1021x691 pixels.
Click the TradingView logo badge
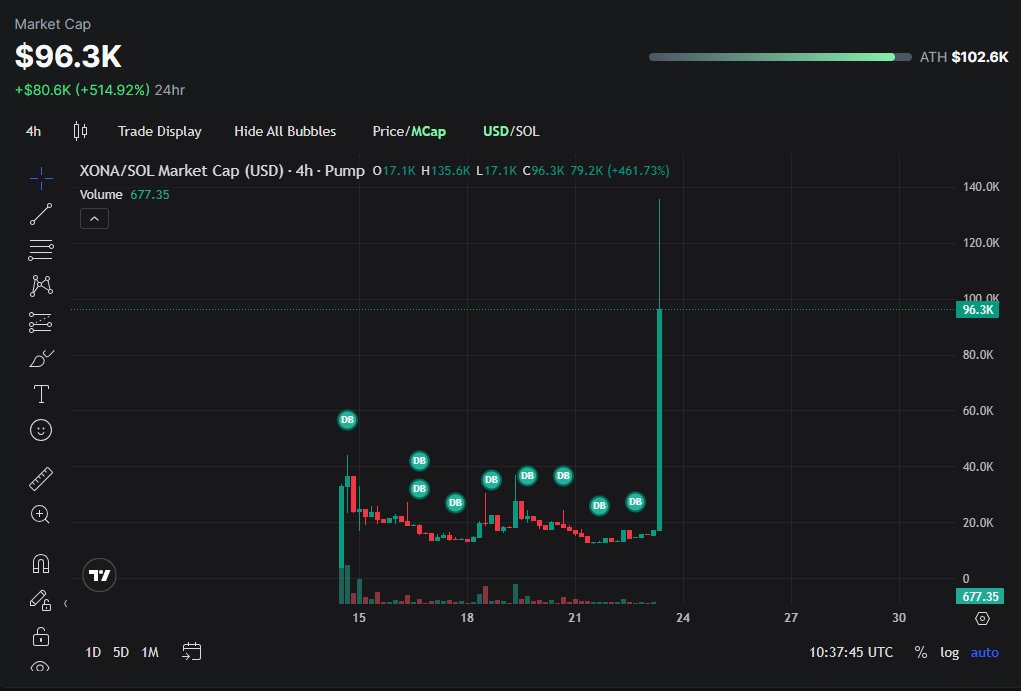[x=100, y=575]
